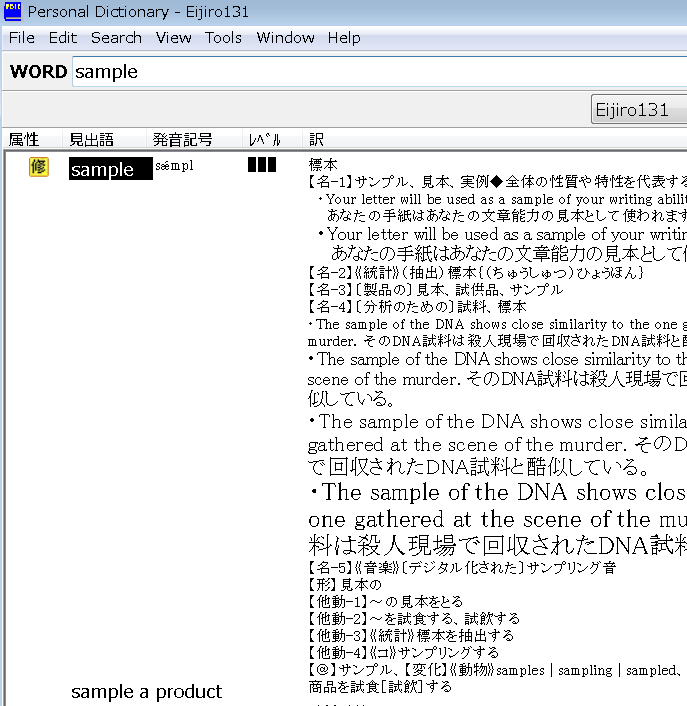Click the Eijiro131 dictionary group button
The image size is (687, 706).
pyautogui.click(x=639, y=109)
